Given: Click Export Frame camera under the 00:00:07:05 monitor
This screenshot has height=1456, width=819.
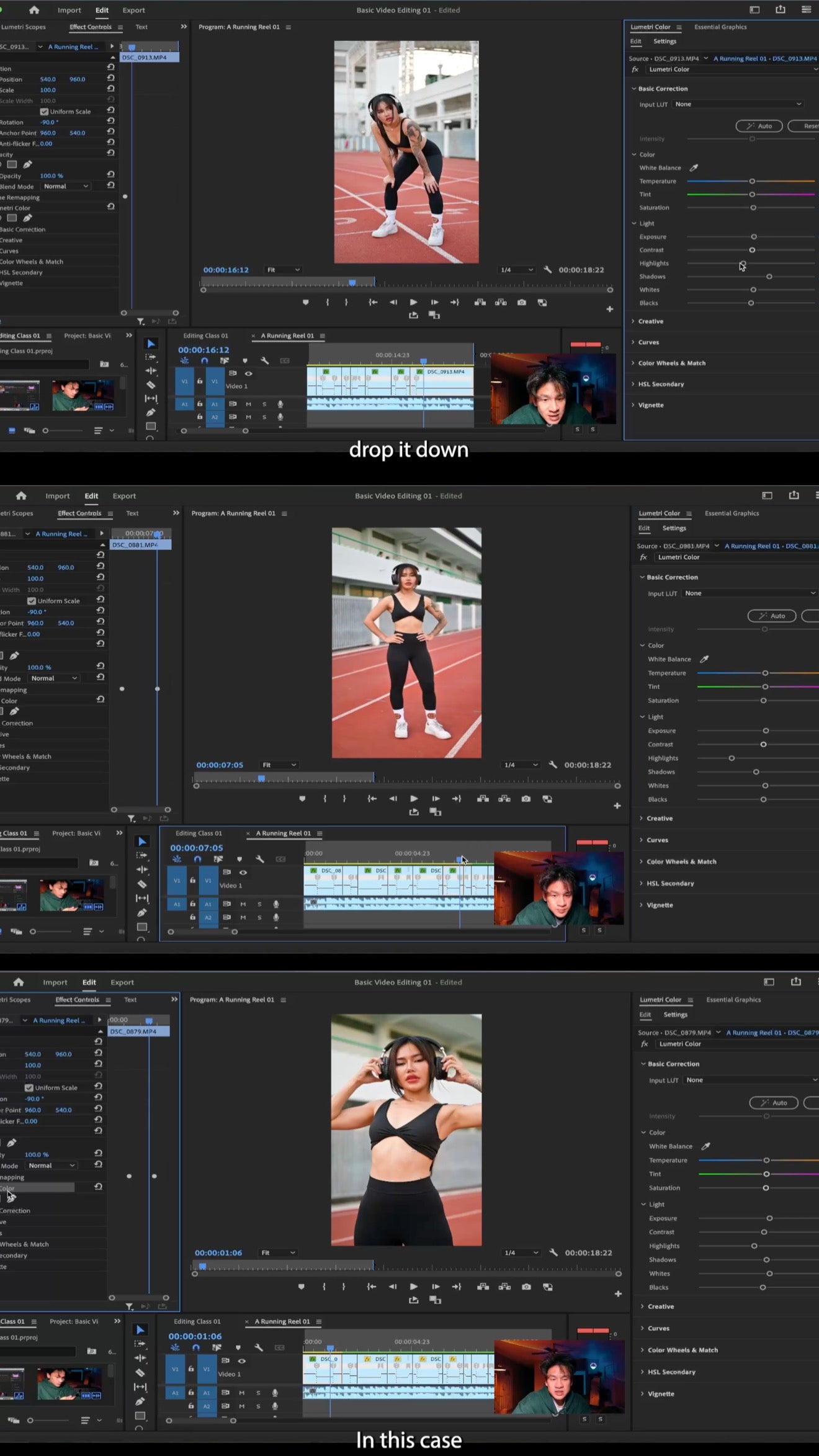Looking at the screenshot, I should tap(526, 799).
